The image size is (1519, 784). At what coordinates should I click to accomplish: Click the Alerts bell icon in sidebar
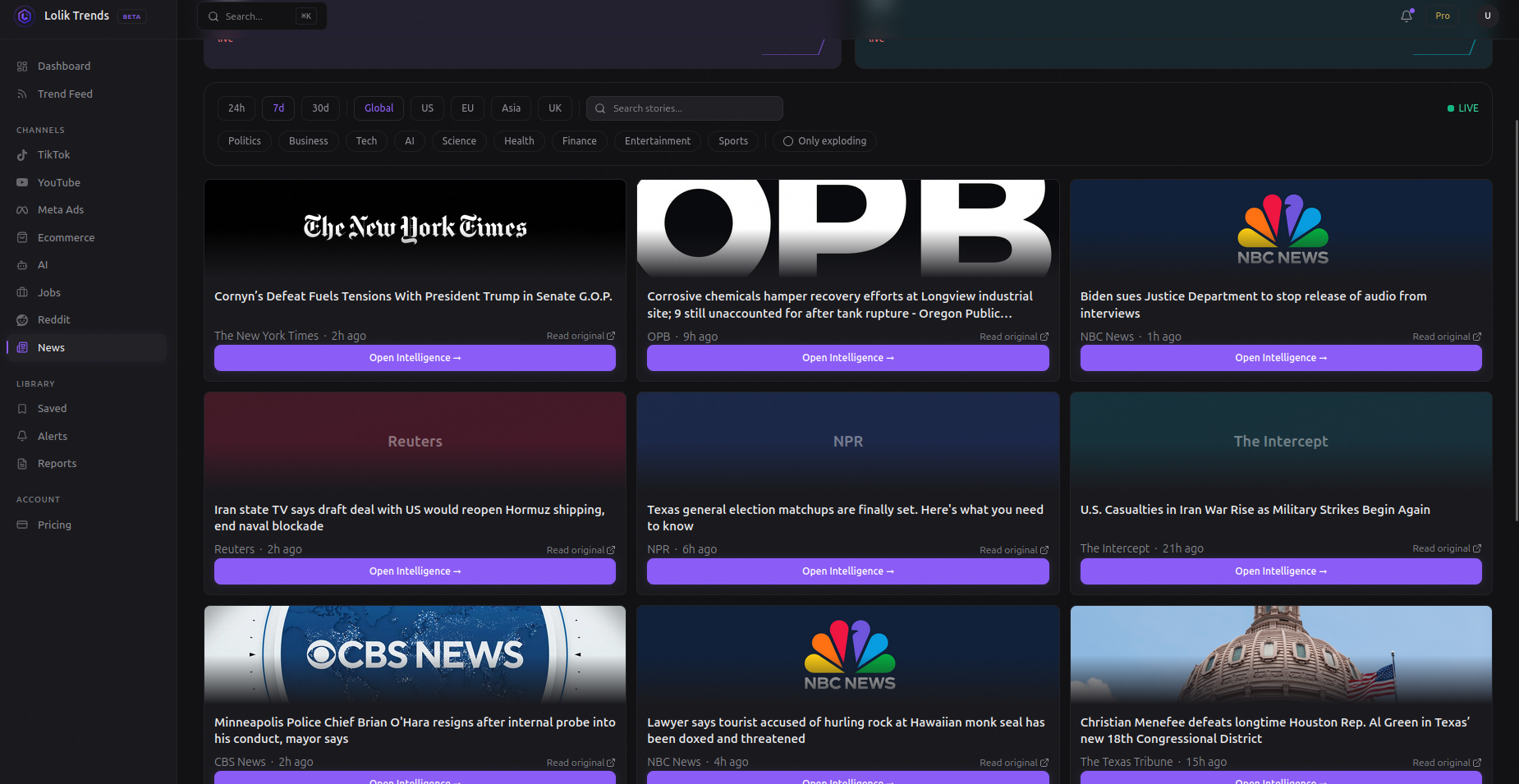(22, 437)
